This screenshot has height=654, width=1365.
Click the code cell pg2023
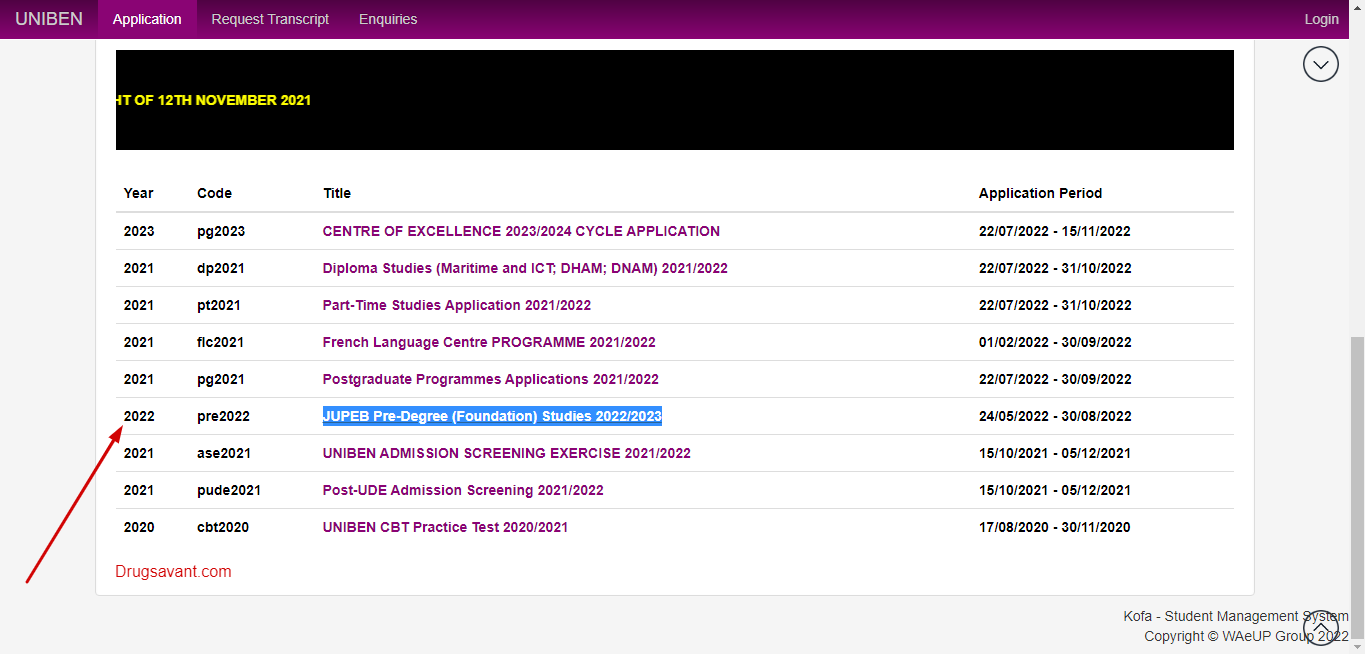221,231
